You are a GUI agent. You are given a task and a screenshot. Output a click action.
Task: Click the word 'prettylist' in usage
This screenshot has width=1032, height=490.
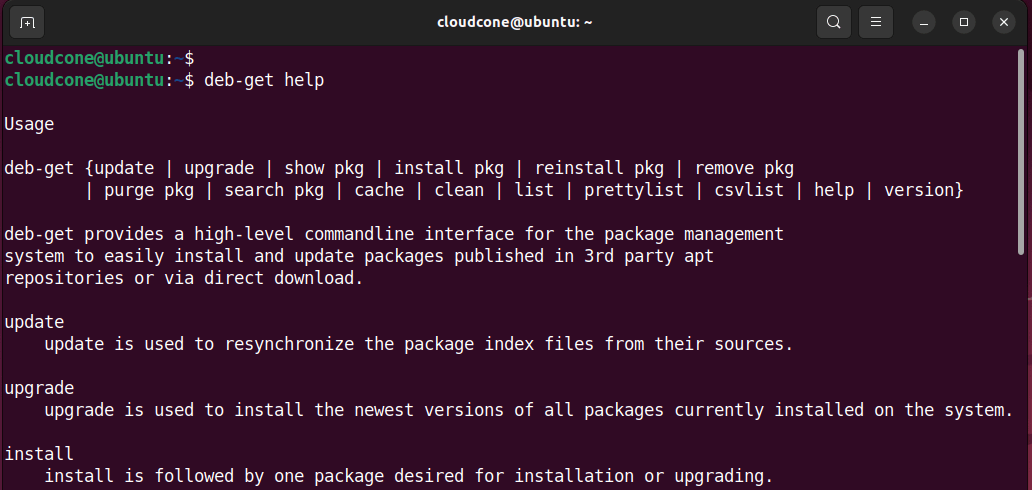pyautogui.click(x=634, y=190)
